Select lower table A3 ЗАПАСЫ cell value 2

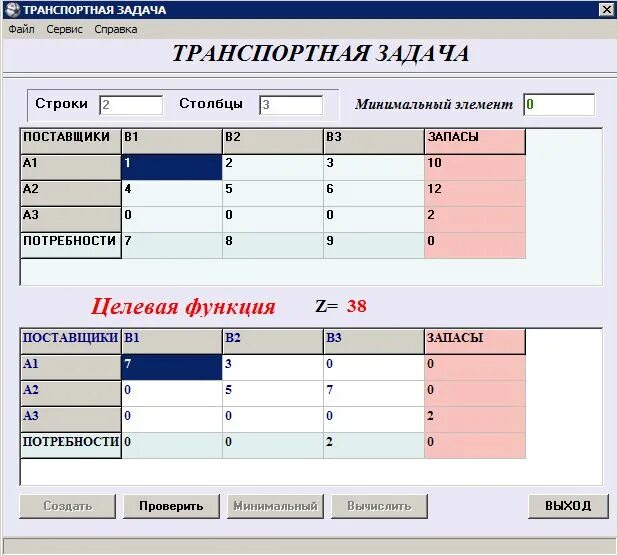coord(475,420)
